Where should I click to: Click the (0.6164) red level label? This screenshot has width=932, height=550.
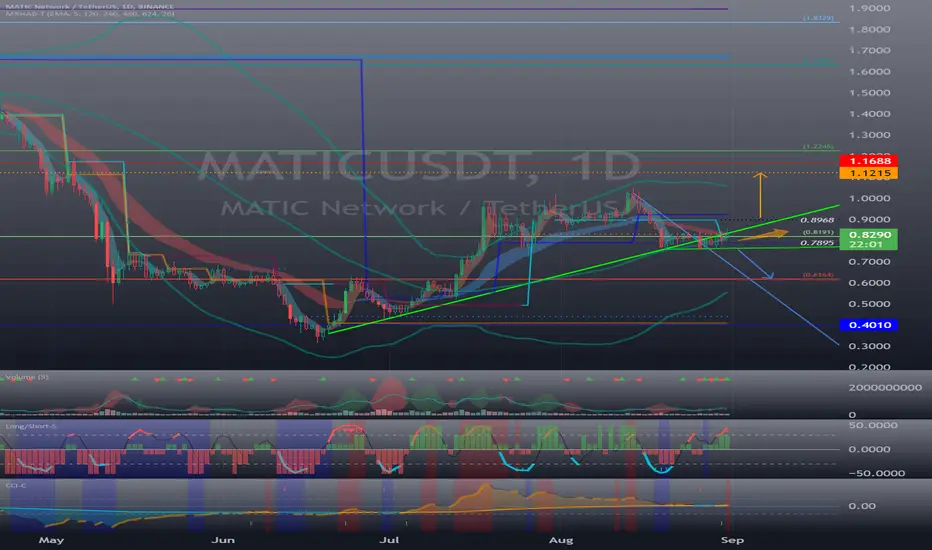[x=818, y=275]
